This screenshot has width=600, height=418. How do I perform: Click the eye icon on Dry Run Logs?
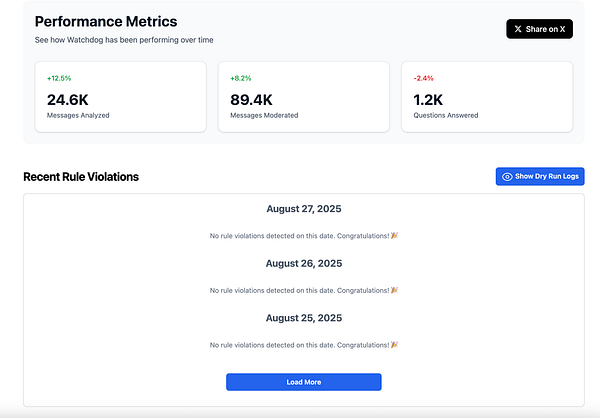(x=507, y=176)
